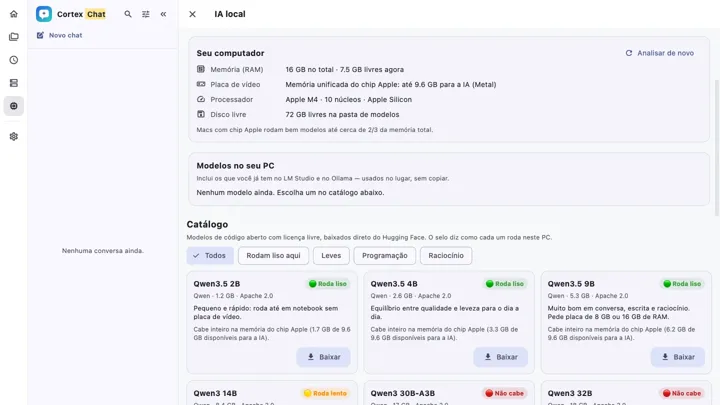Screen dimensions: 720x405
Task: Click the Qwen3.5 2B card title
Action: (217, 284)
